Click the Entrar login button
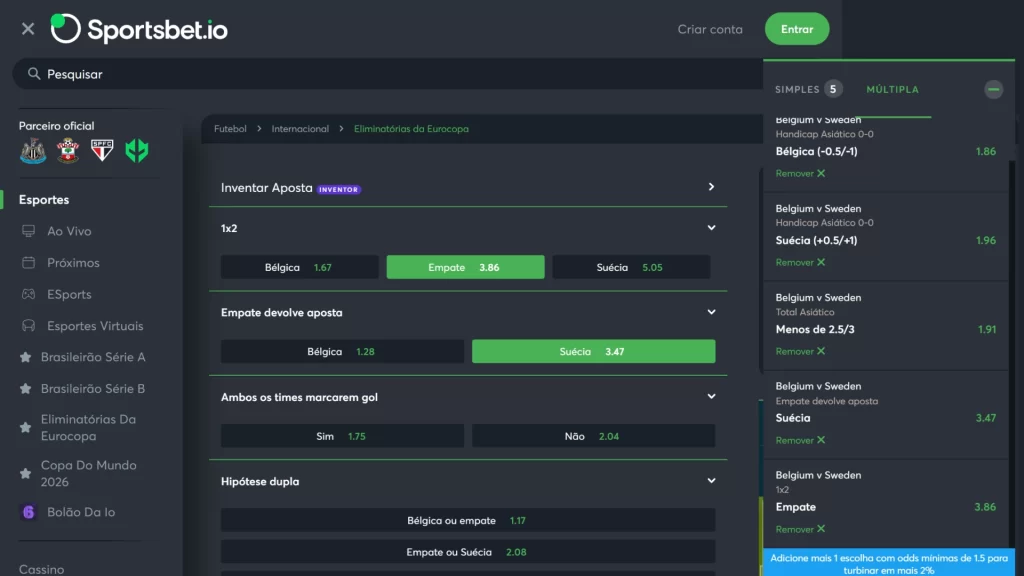This screenshot has width=1024, height=576. (x=797, y=29)
